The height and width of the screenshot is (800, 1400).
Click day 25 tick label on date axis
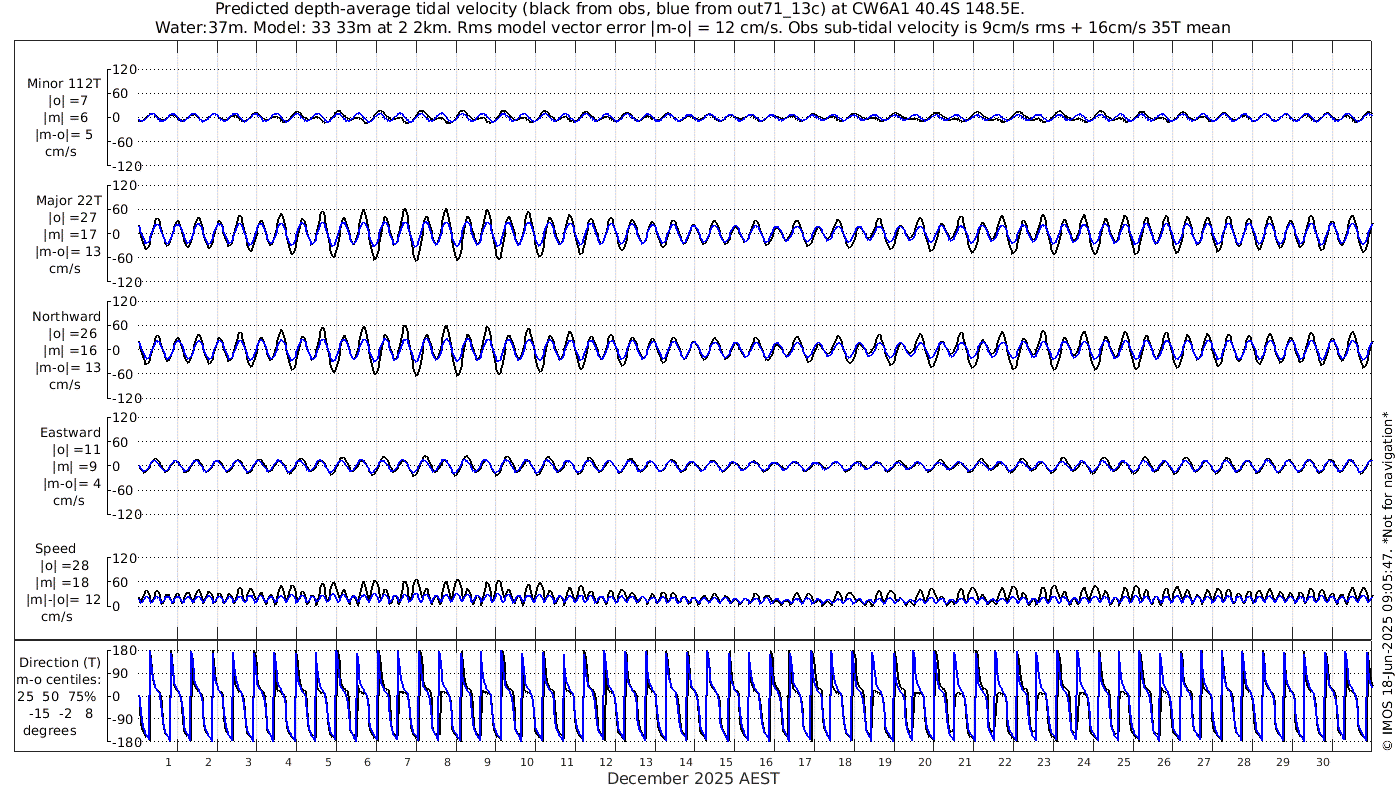1123,761
